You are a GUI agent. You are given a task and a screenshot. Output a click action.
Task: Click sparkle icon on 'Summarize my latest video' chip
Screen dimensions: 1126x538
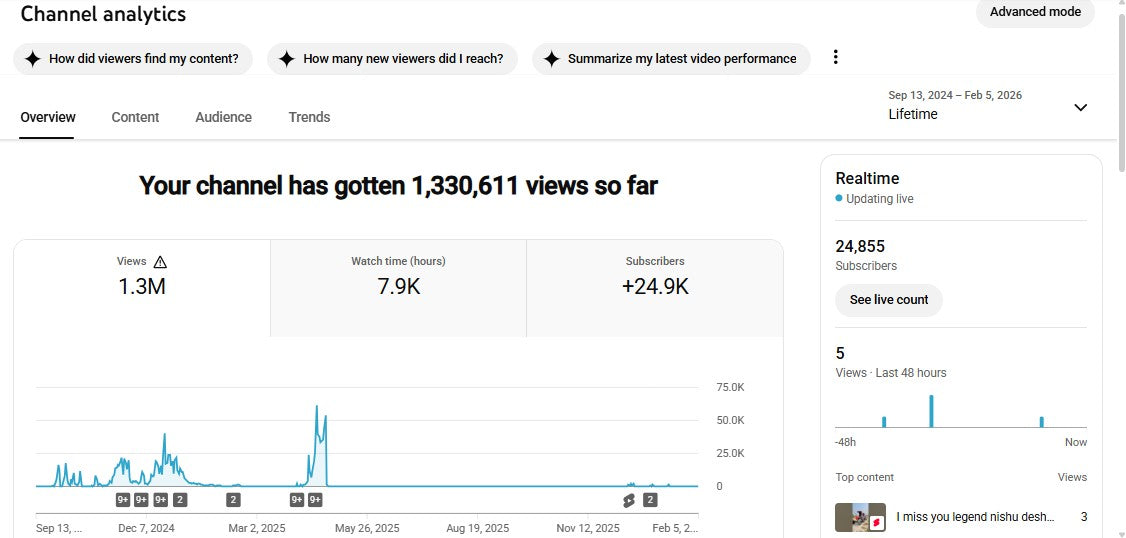pyautogui.click(x=551, y=59)
